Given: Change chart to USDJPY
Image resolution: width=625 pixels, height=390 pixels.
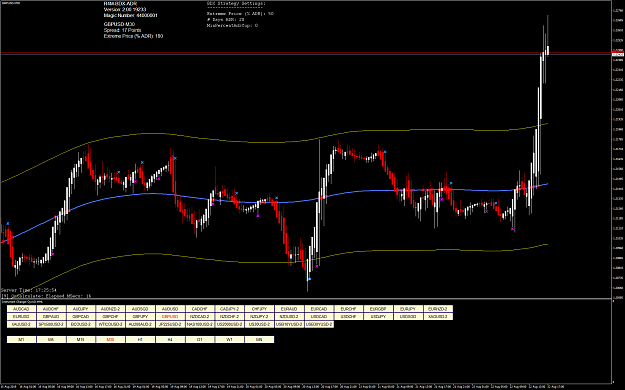Looking at the screenshot, I should tap(378, 317).
